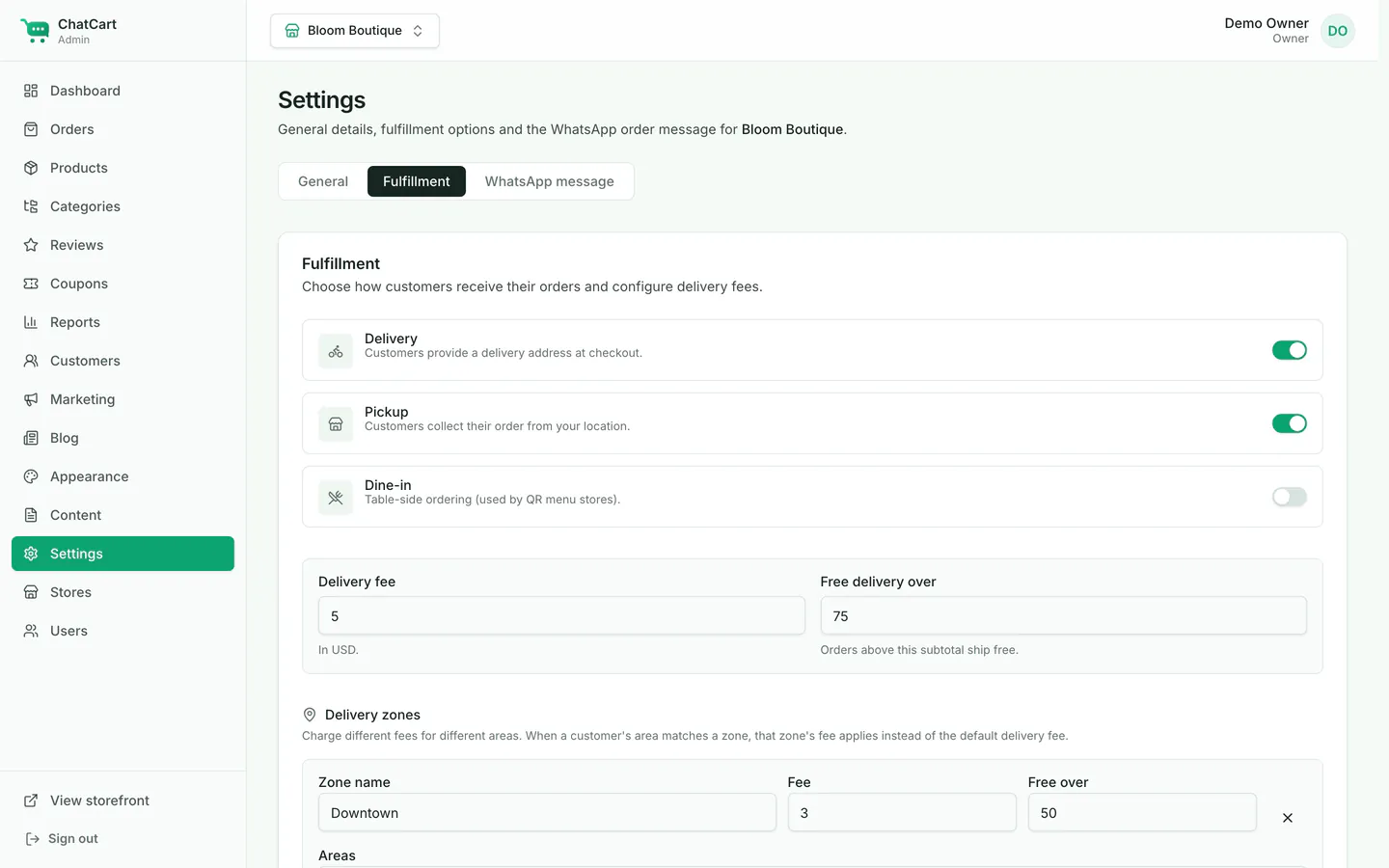
Task: Open Marketing via its megaphone icon
Action: pos(31,399)
